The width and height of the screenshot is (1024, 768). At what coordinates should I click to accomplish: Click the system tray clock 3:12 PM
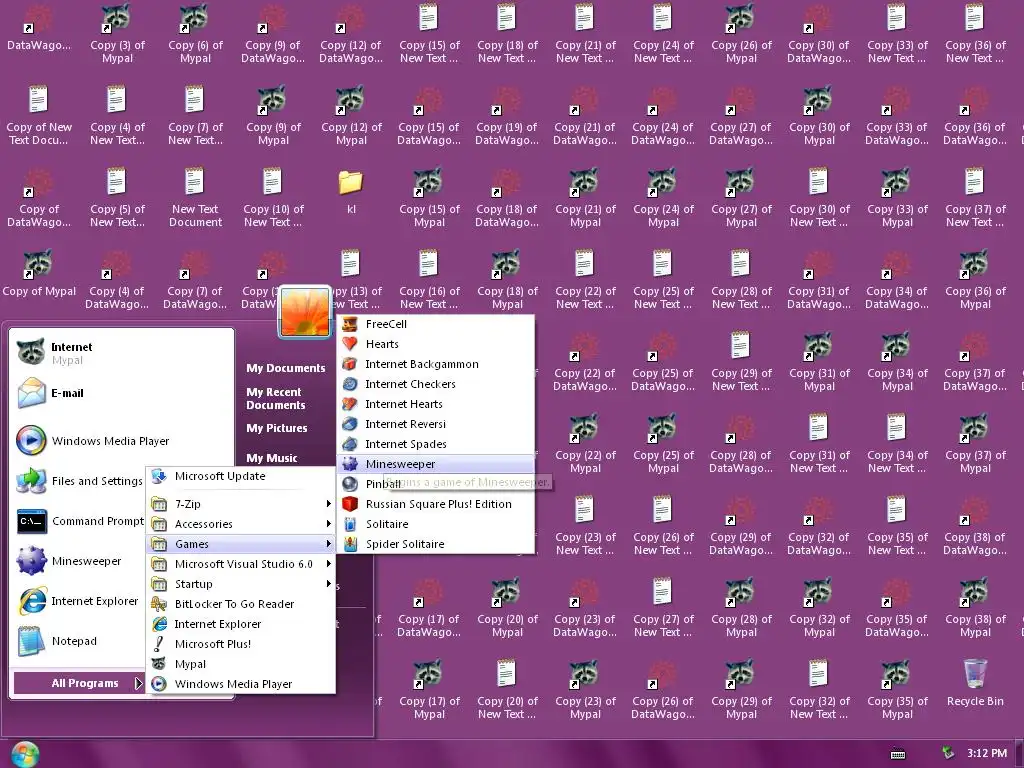click(987, 753)
